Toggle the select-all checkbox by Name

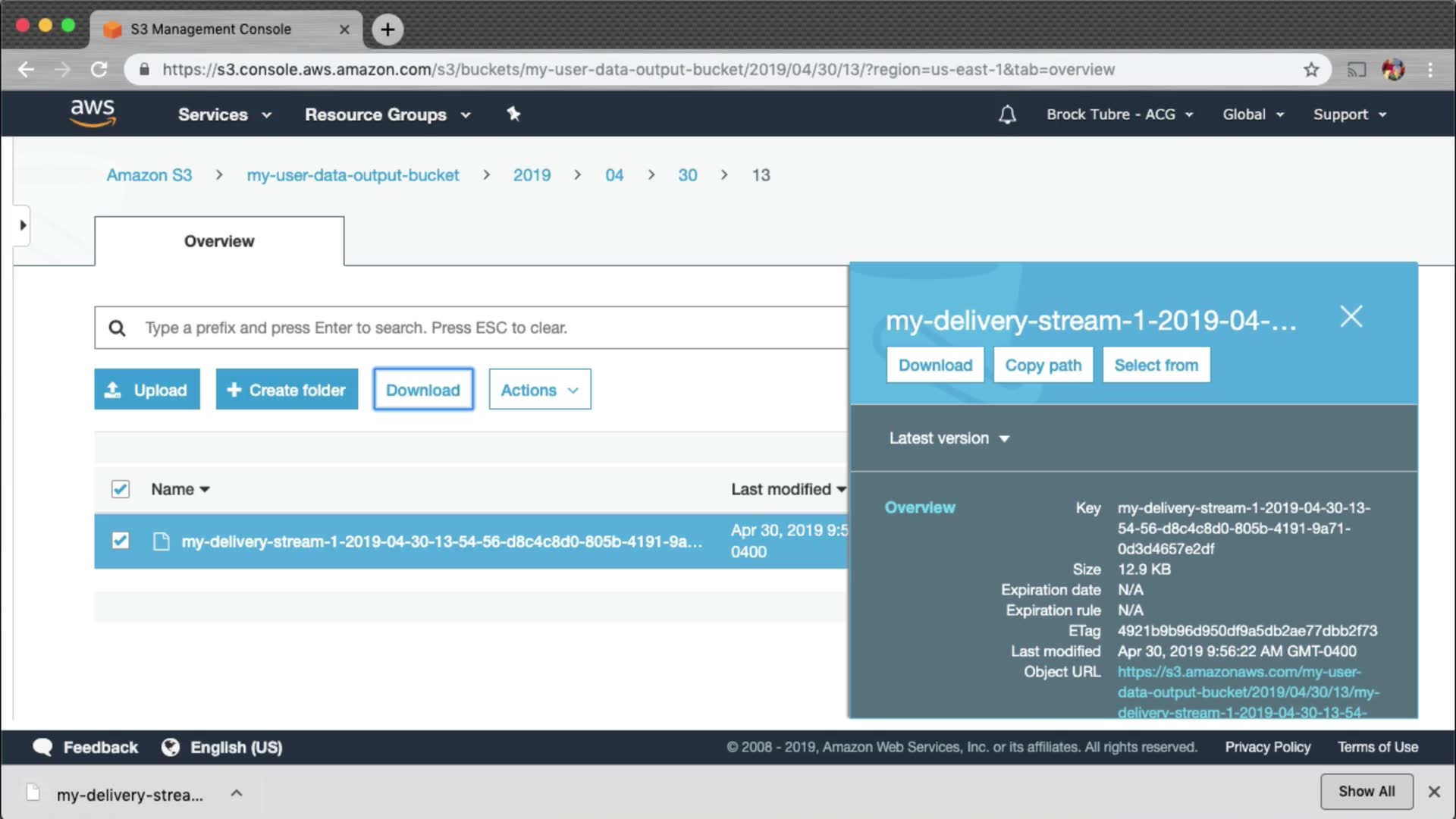(x=121, y=489)
